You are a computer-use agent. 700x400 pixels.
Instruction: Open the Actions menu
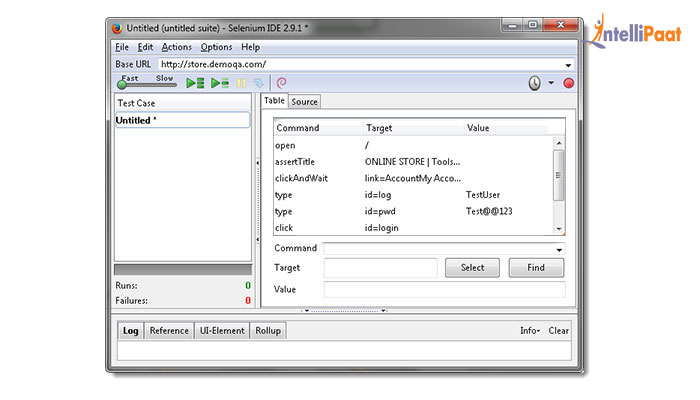click(x=177, y=47)
